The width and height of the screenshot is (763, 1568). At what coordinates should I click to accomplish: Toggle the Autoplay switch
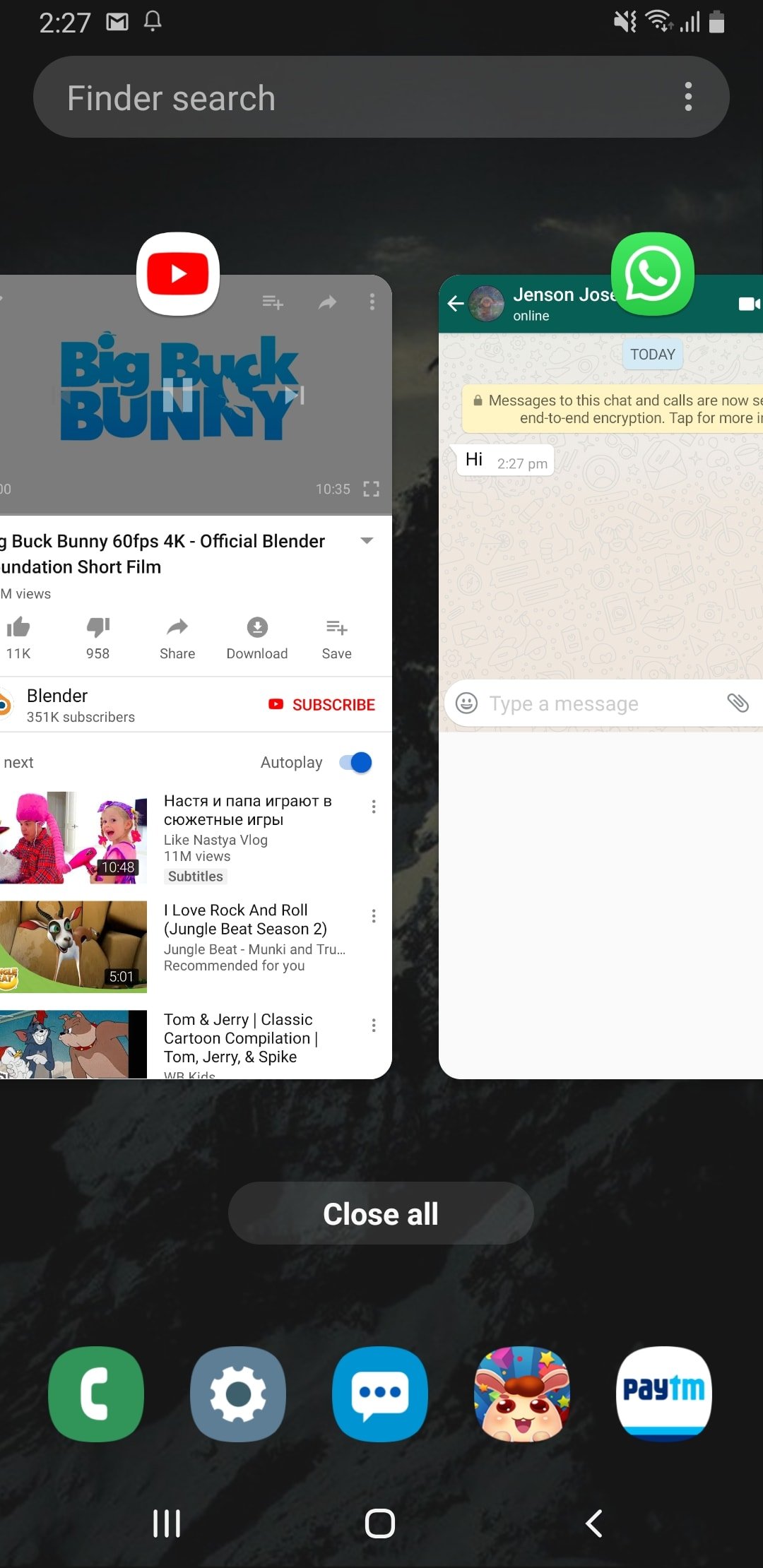tap(355, 763)
